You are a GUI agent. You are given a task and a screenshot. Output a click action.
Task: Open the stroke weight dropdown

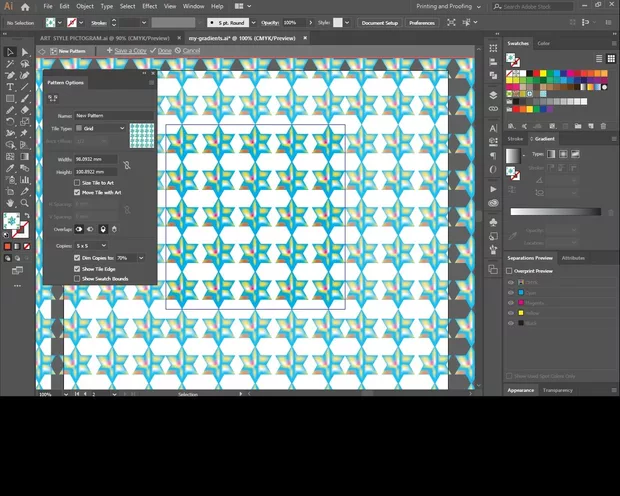tap(144, 23)
